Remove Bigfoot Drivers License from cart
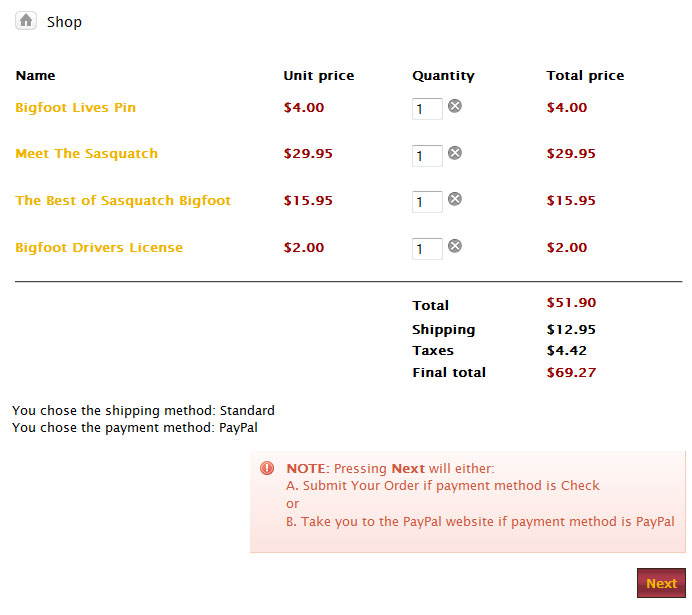692x615 pixels. (x=454, y=246)
